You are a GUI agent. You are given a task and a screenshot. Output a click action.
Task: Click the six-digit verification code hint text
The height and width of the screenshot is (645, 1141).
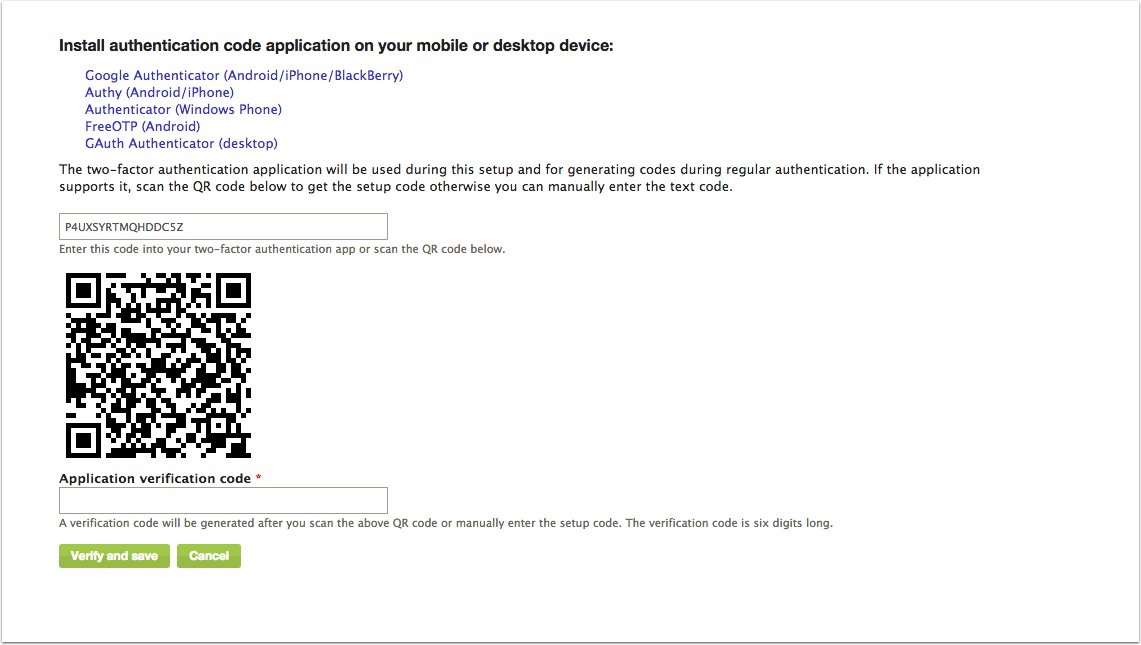click(446, 523)
